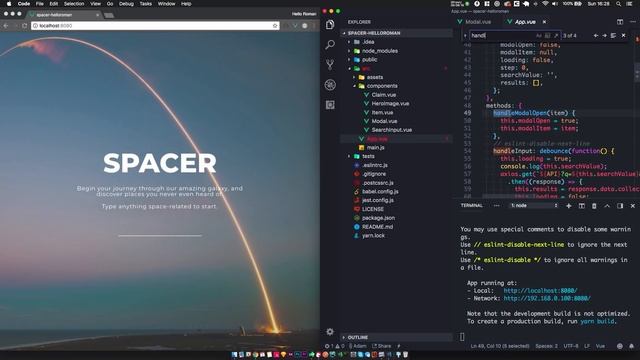This screenshot has width=640, height=360.
Task: Close the terminal panel
Action: (633, 206)
